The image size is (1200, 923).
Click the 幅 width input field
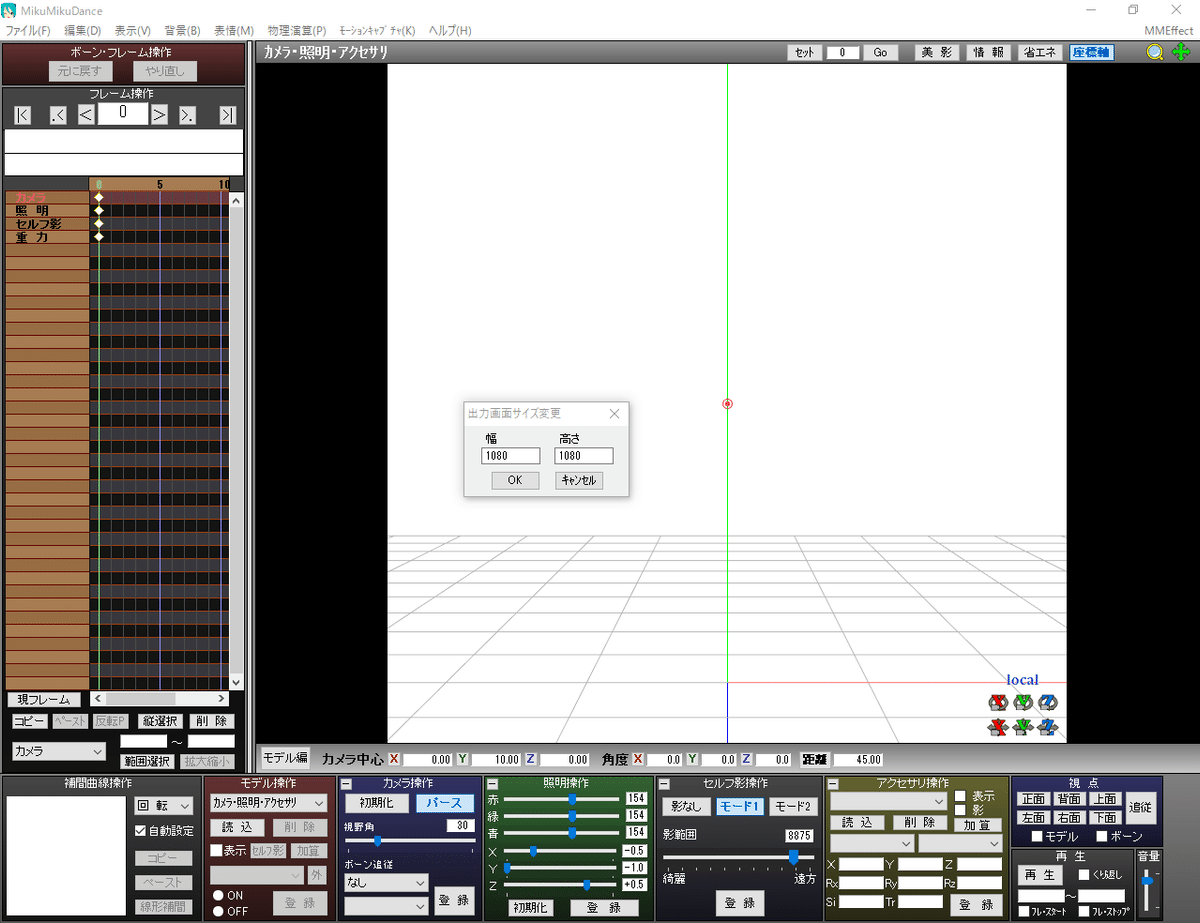click(x=510, y=456)
